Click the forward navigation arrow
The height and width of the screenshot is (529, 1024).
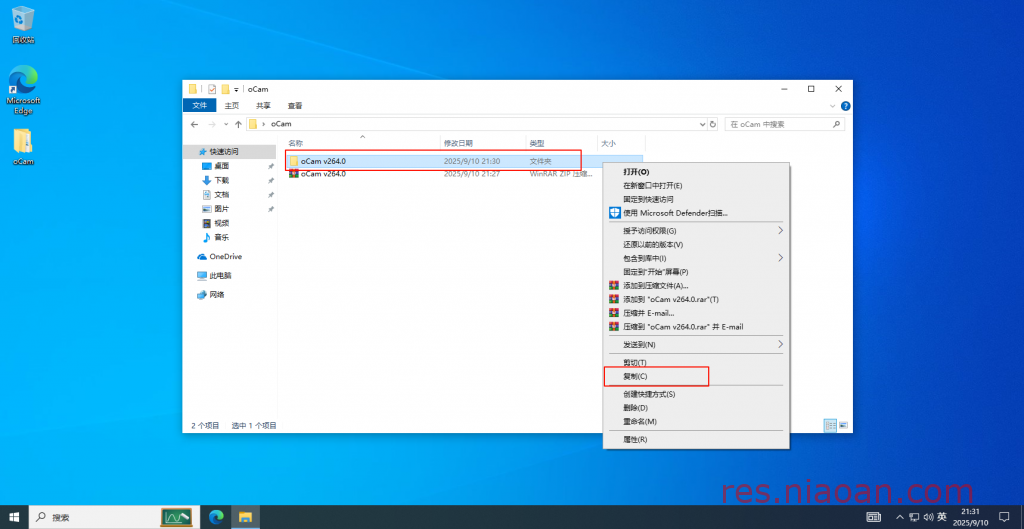pyautogui.click(x=212, y=124)
